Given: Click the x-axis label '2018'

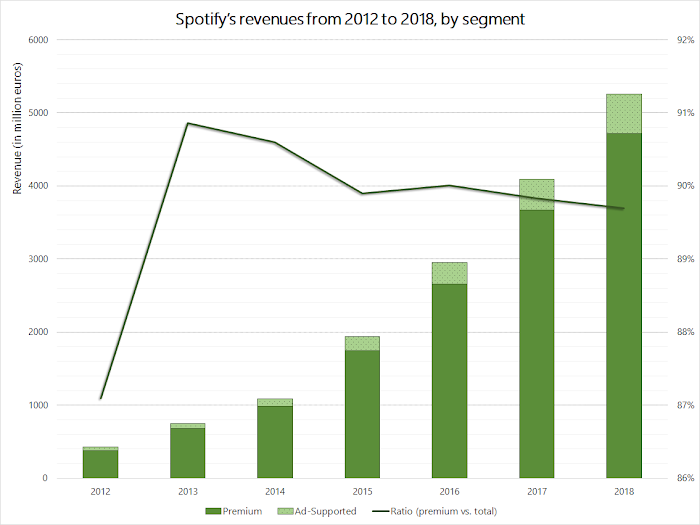Looking at the screenshot, I should 624,492.
